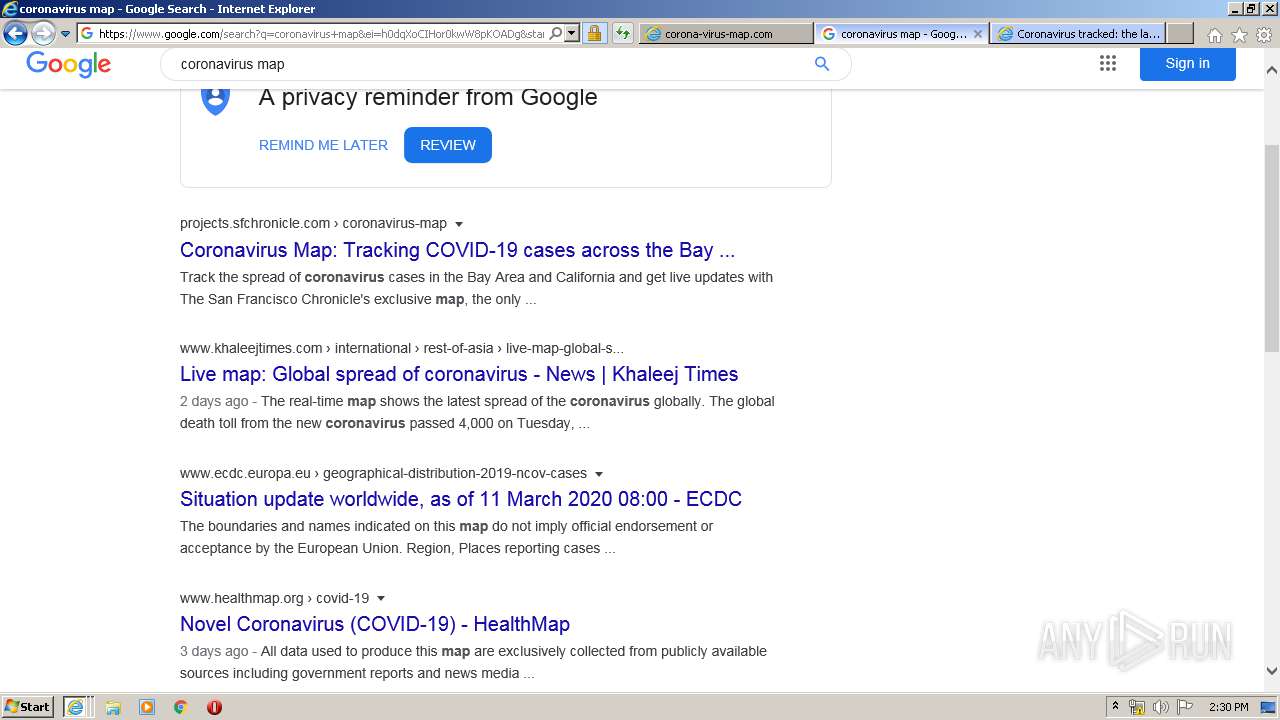Open the Google apps grid icon
The width and height of the screenshot is (1280, 720).
pos(1107,63)
